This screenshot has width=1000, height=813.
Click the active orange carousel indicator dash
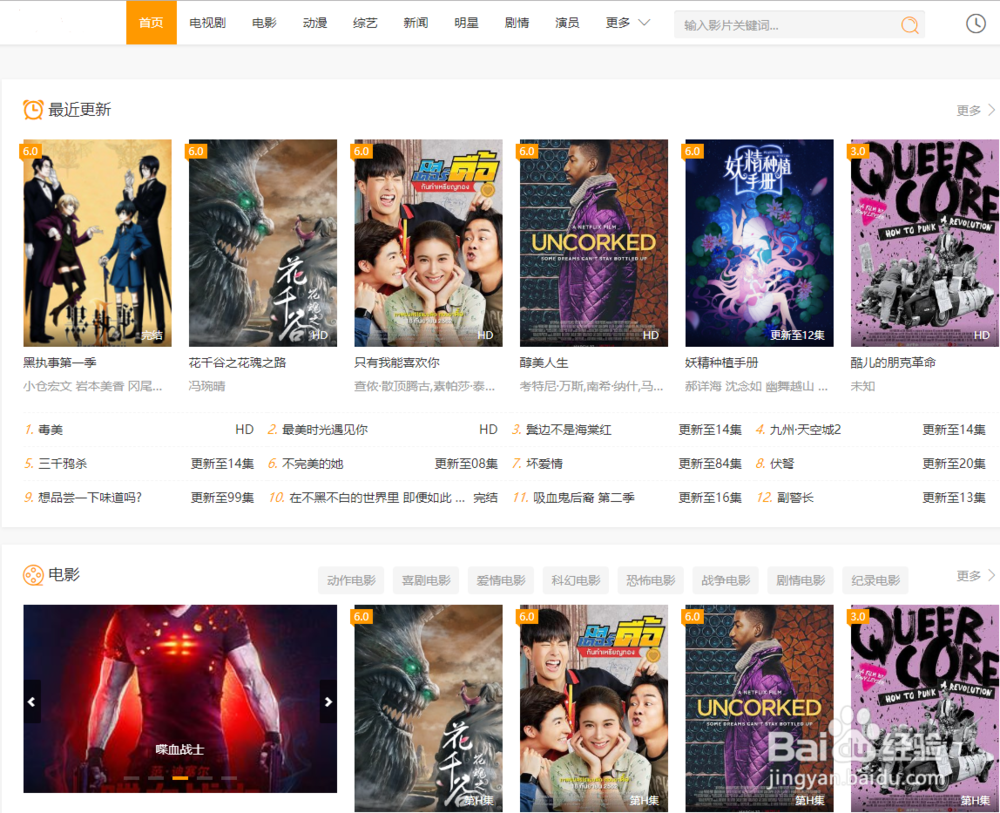(x=180, y=778)
